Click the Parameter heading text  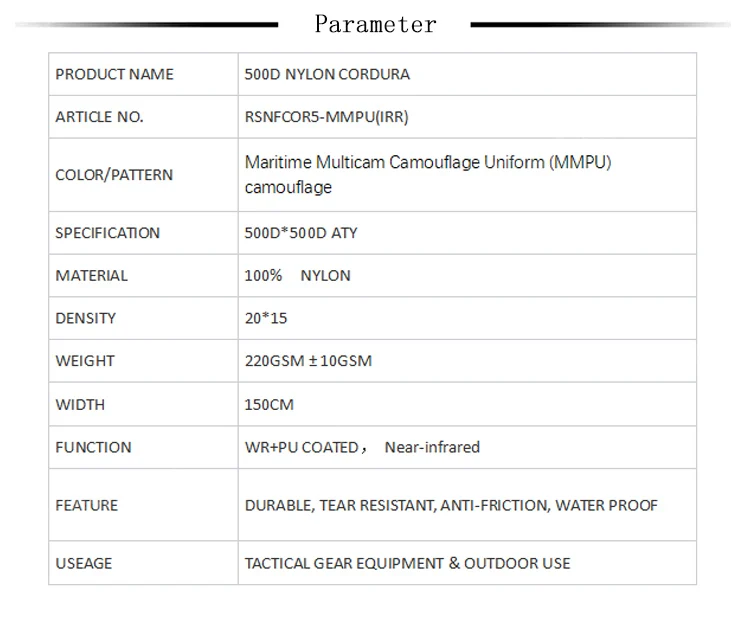(375, 24)
